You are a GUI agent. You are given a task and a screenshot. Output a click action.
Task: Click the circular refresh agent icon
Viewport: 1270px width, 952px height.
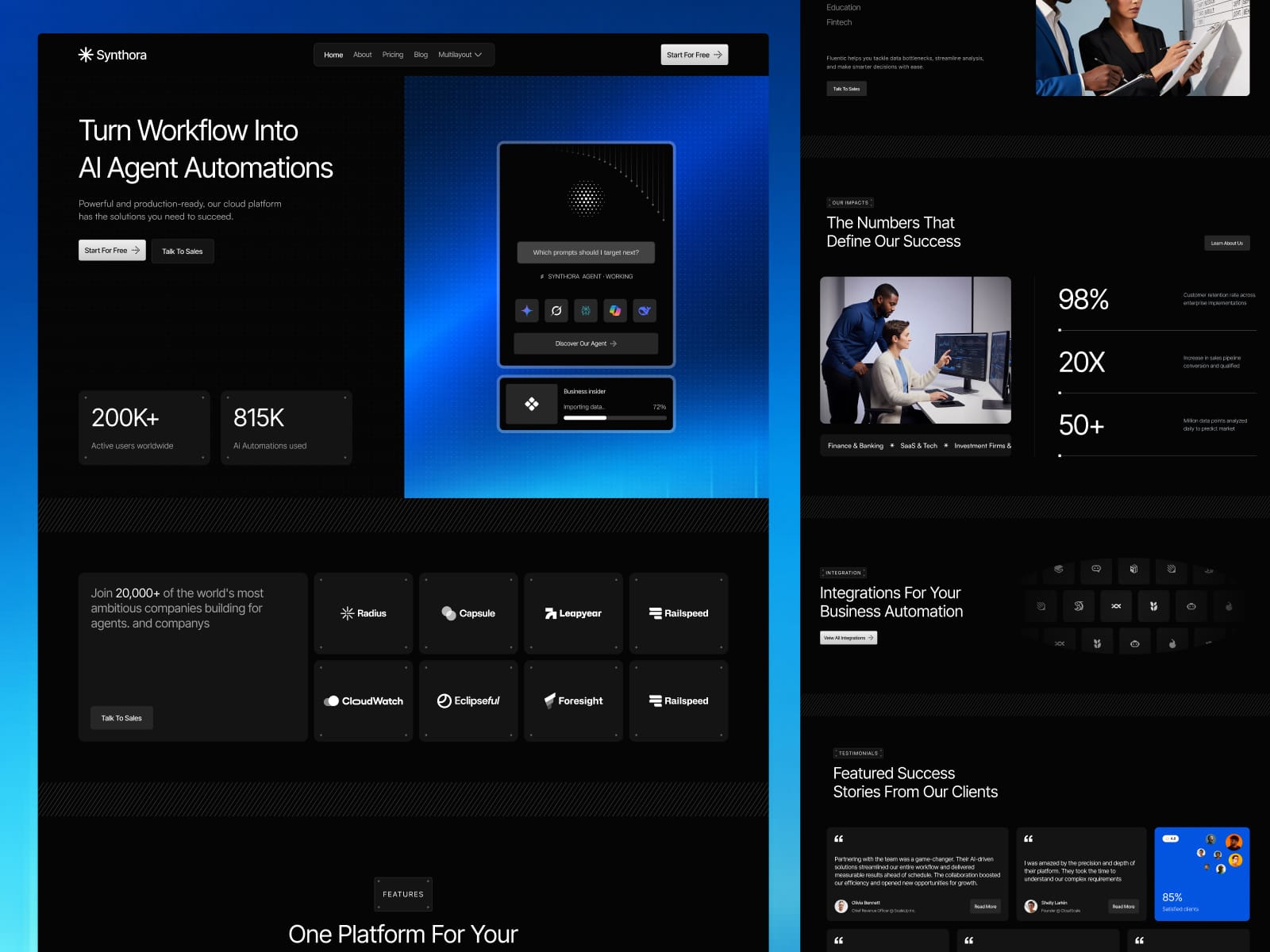(556, 310)
